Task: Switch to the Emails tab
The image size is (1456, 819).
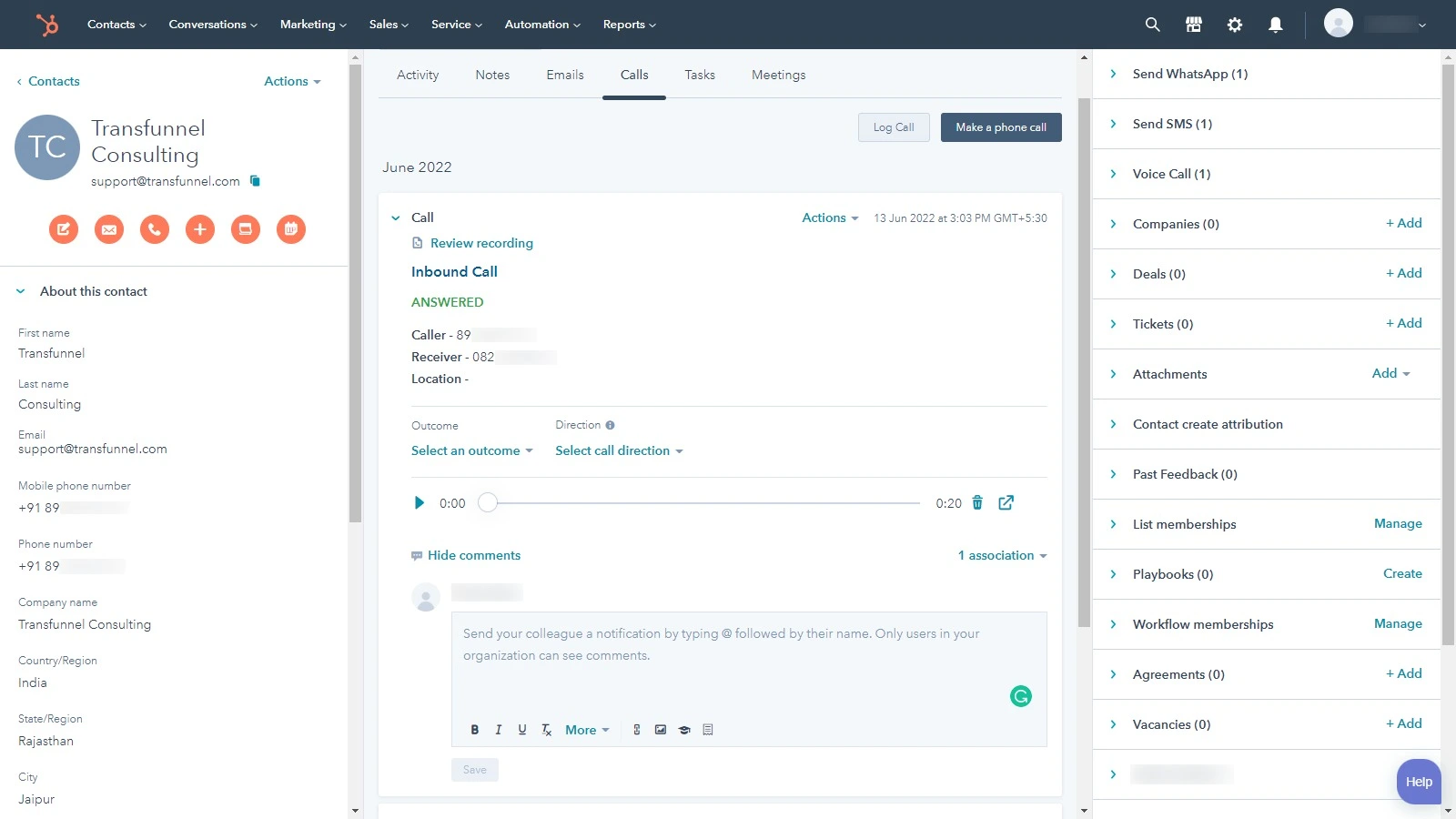Action: pos(564,75)
